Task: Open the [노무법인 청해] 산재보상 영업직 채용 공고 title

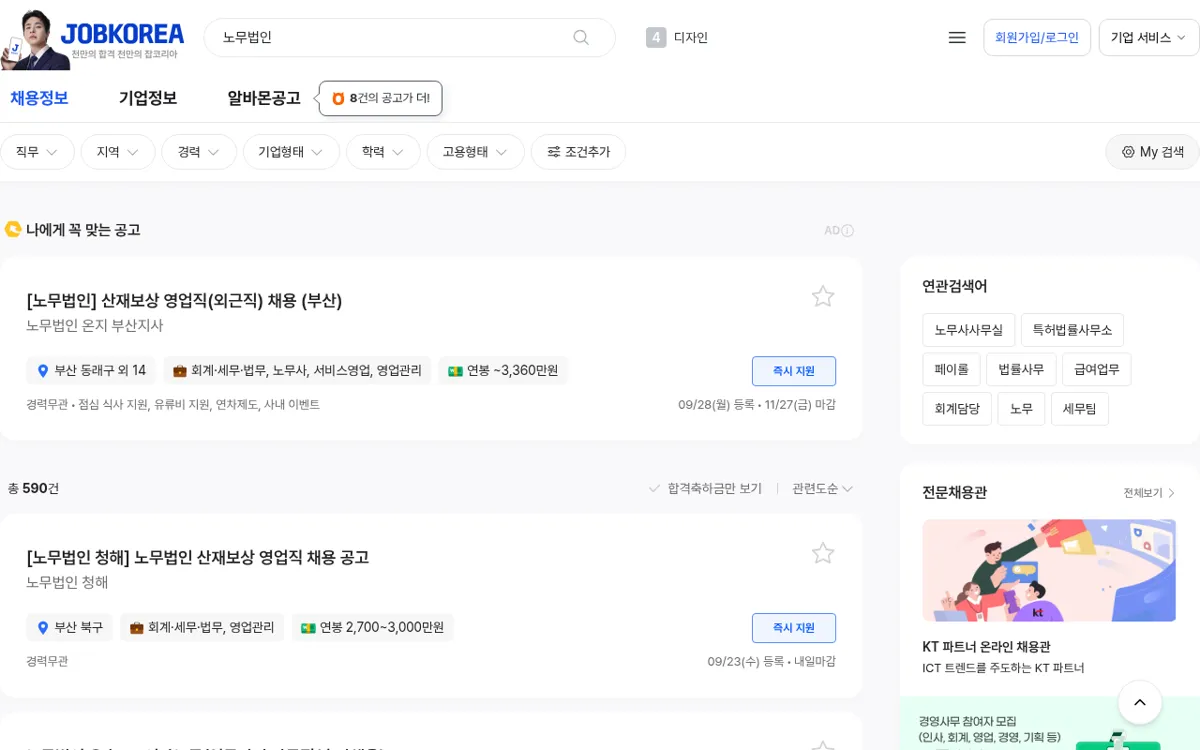Action: pyautogui.click(x=198, y=557)
